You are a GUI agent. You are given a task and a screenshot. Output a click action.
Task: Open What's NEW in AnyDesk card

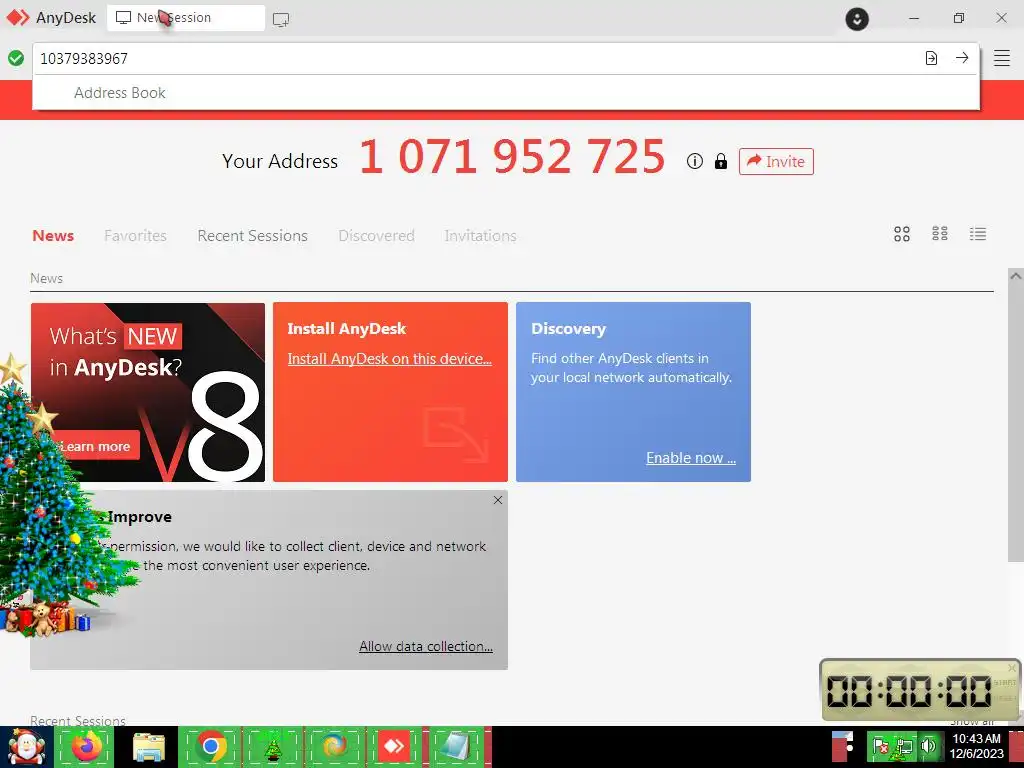148,392
